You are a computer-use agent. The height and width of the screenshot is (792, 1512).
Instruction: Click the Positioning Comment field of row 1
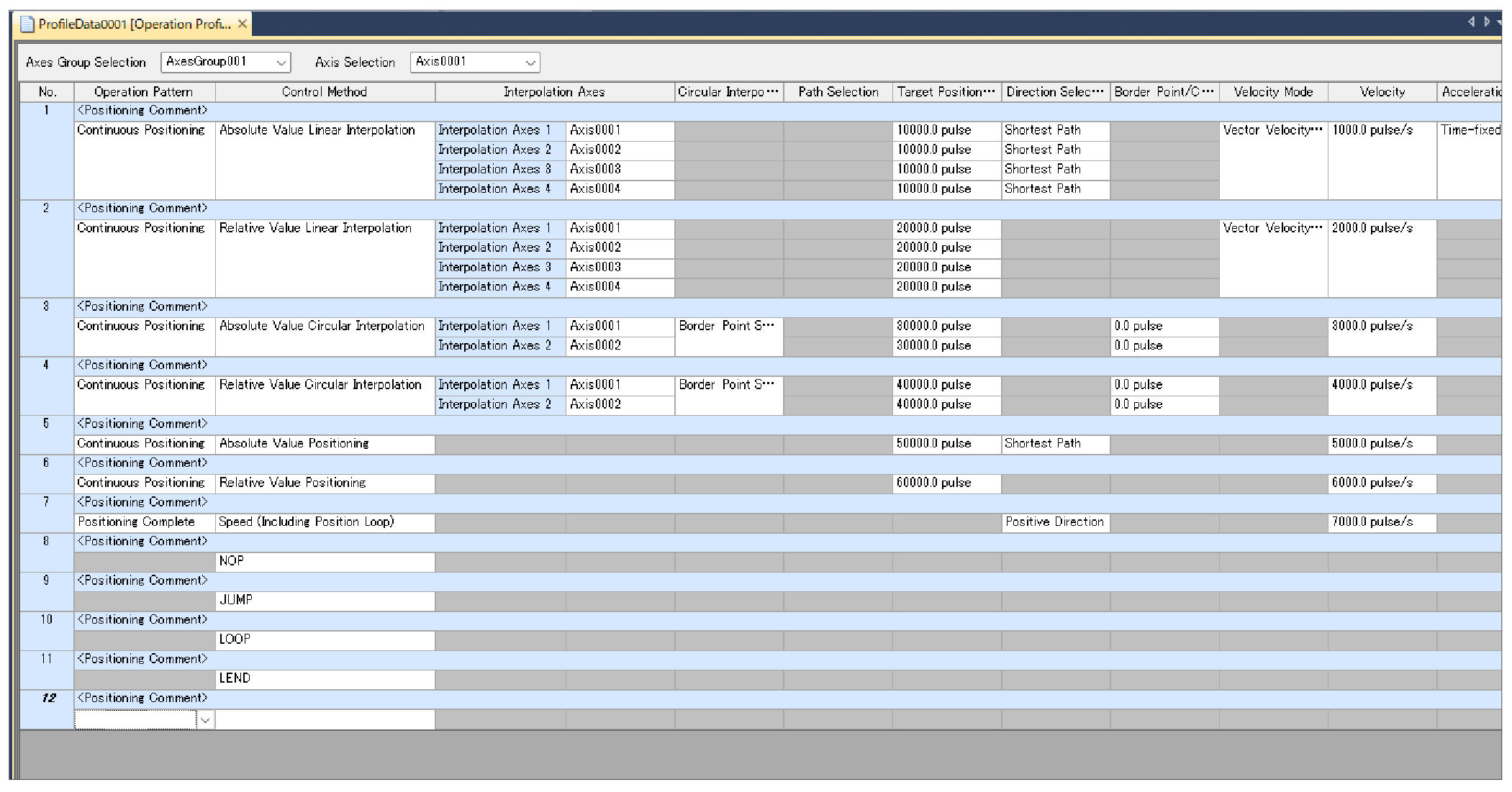(787, 111)
